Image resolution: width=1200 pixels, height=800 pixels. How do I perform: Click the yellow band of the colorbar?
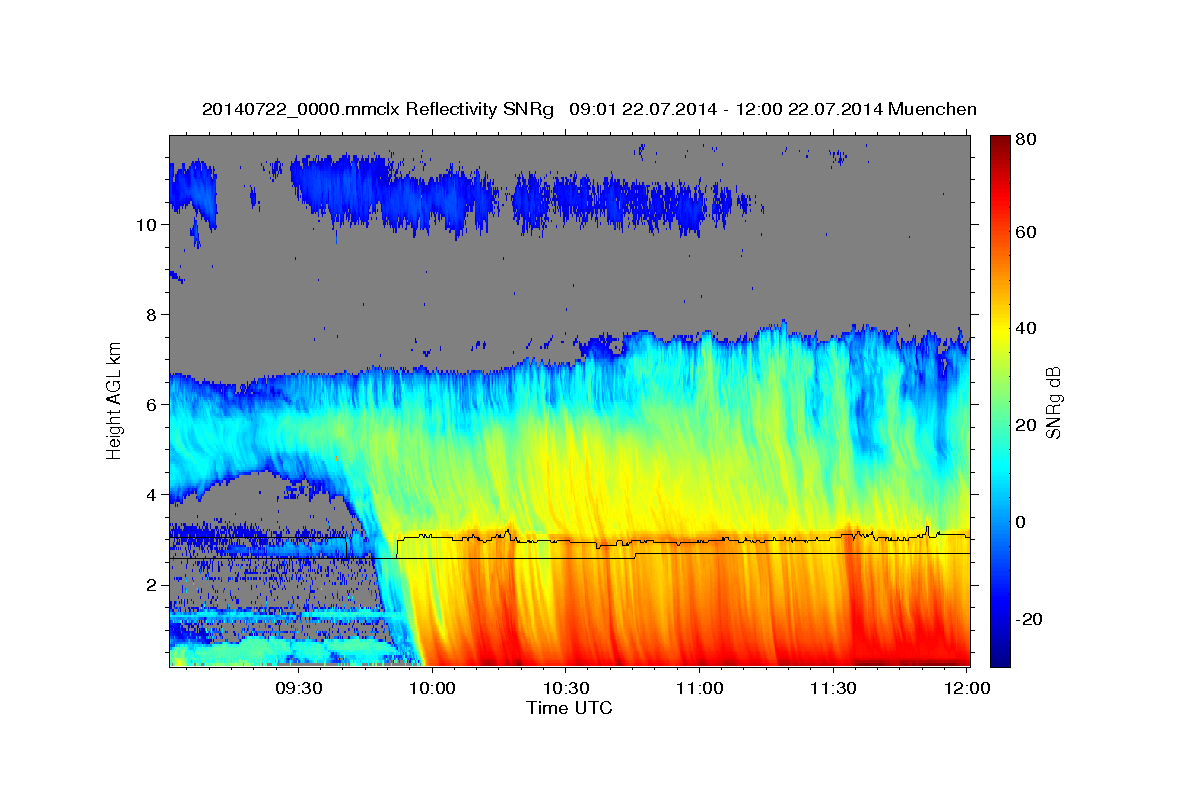tap(1000, 328)
